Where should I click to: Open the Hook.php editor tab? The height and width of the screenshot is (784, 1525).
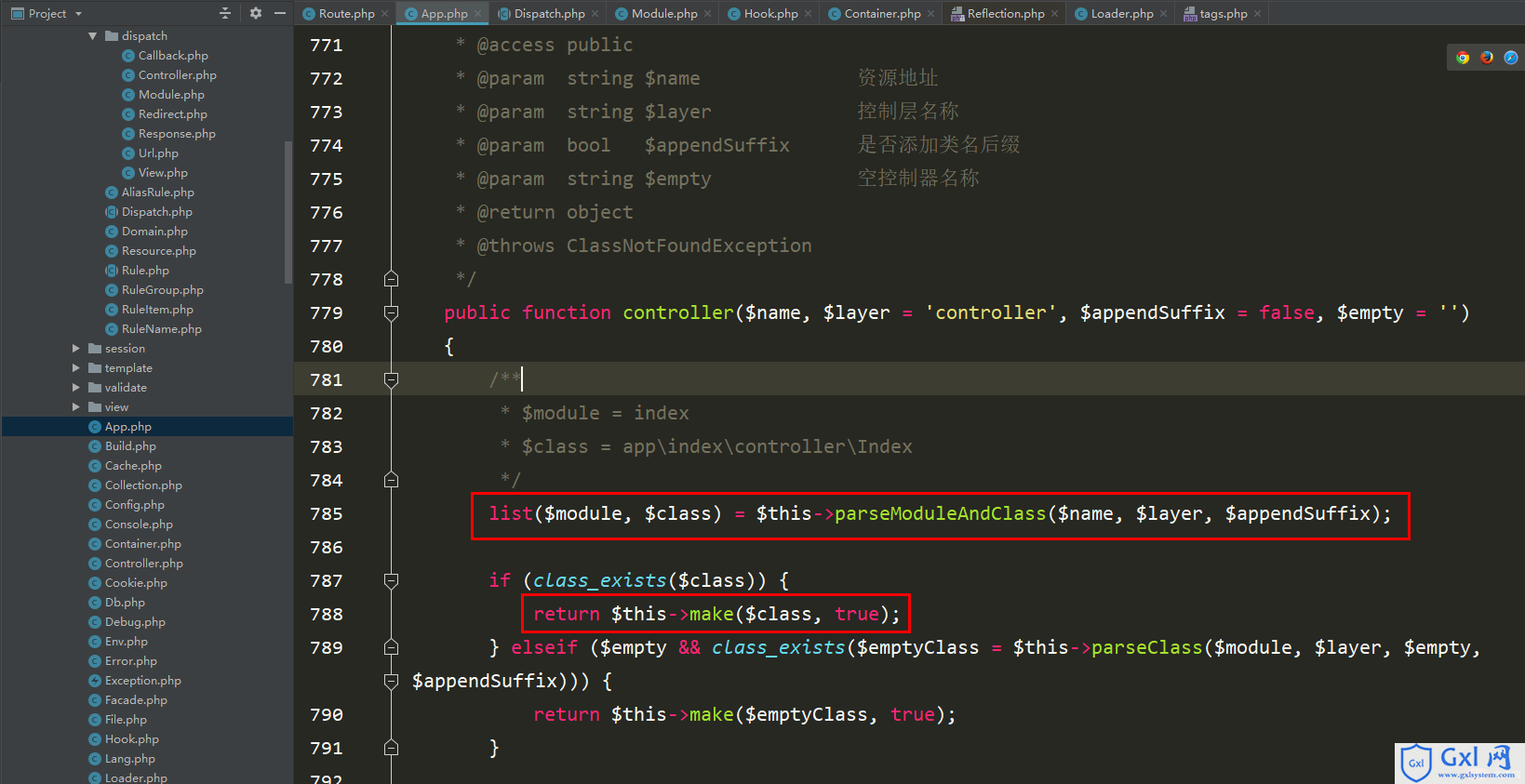[x=770, y=13]
